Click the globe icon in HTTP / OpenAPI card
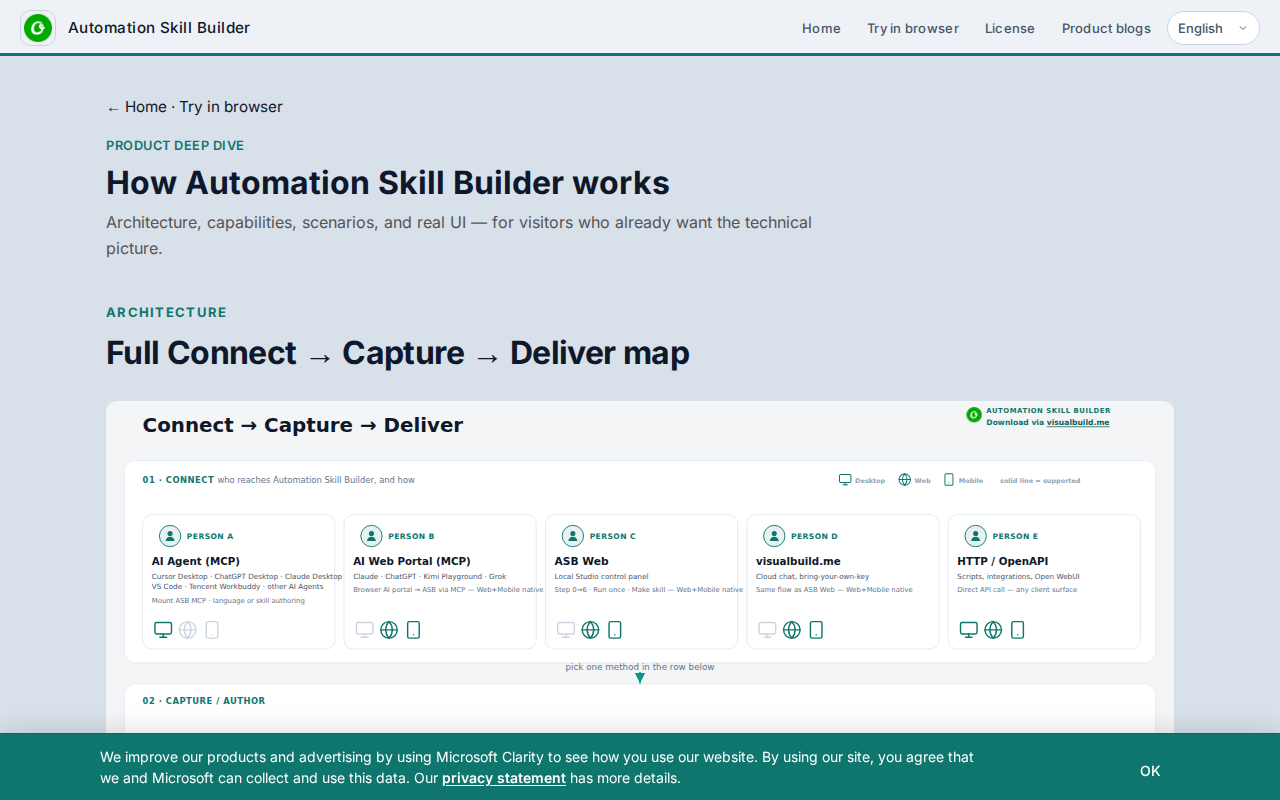The height and width of the screenshot is (800, 1280). [x=993, y=630]
